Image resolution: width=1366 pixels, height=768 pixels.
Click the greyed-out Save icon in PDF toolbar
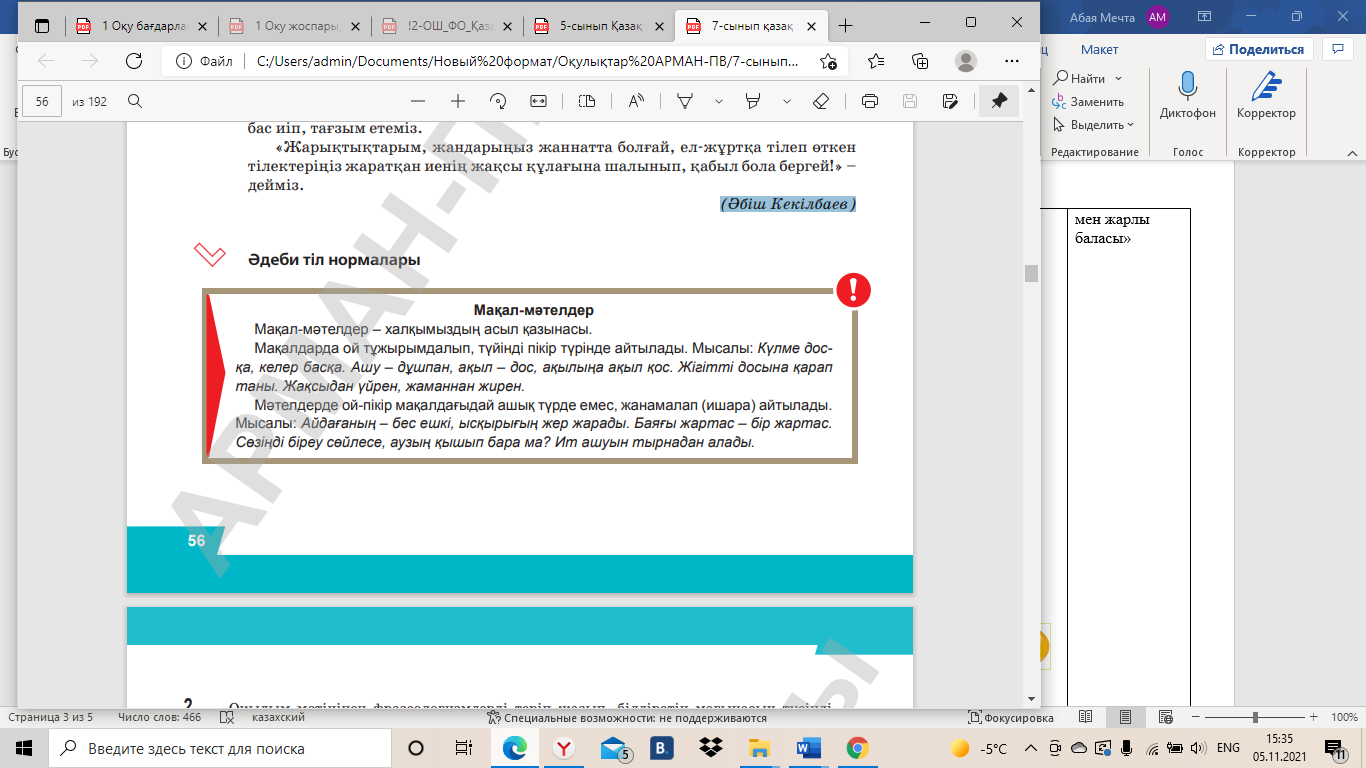[x=910, y=101]
